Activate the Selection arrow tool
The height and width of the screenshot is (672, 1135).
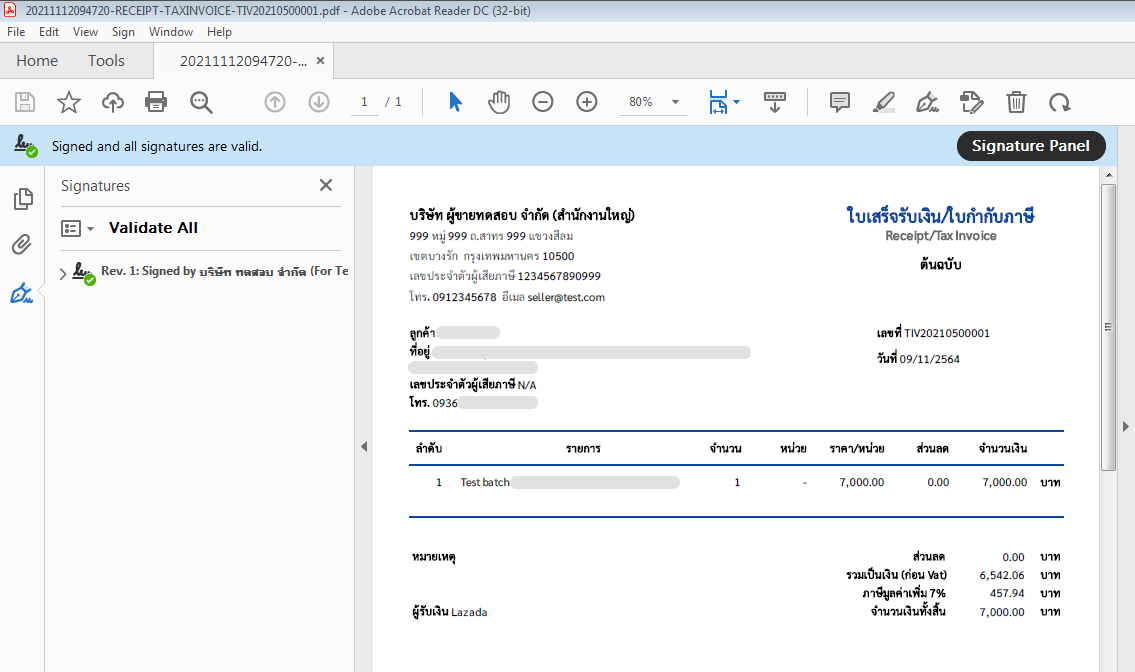pos(455,101)
